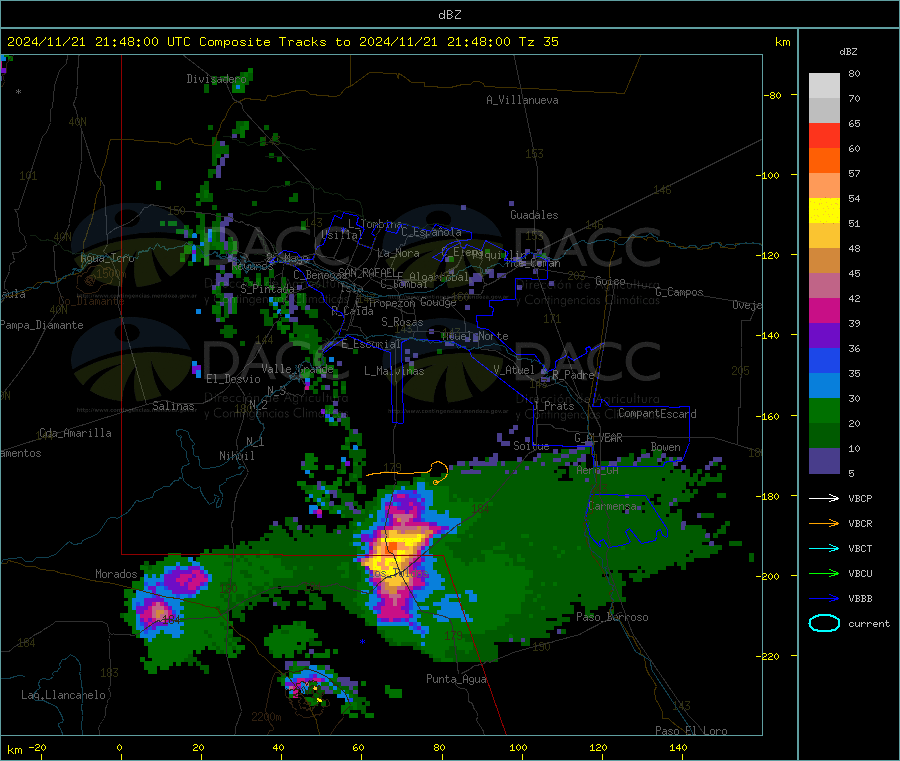Click the Morados place label

(x=116, y=574)
